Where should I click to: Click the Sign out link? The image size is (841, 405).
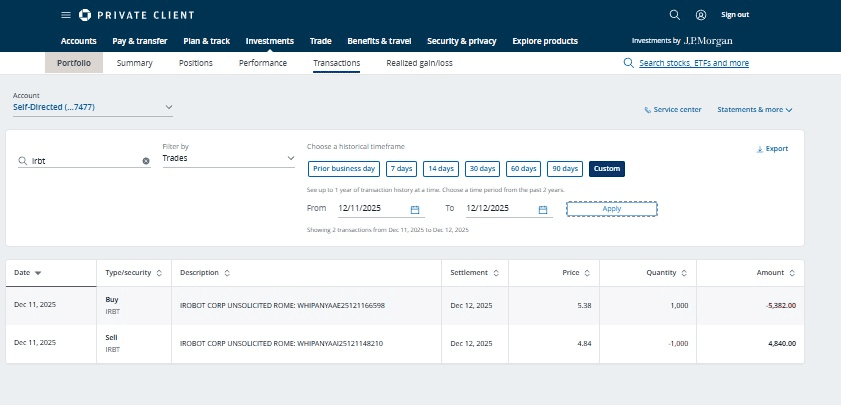(x=735, y=15)
